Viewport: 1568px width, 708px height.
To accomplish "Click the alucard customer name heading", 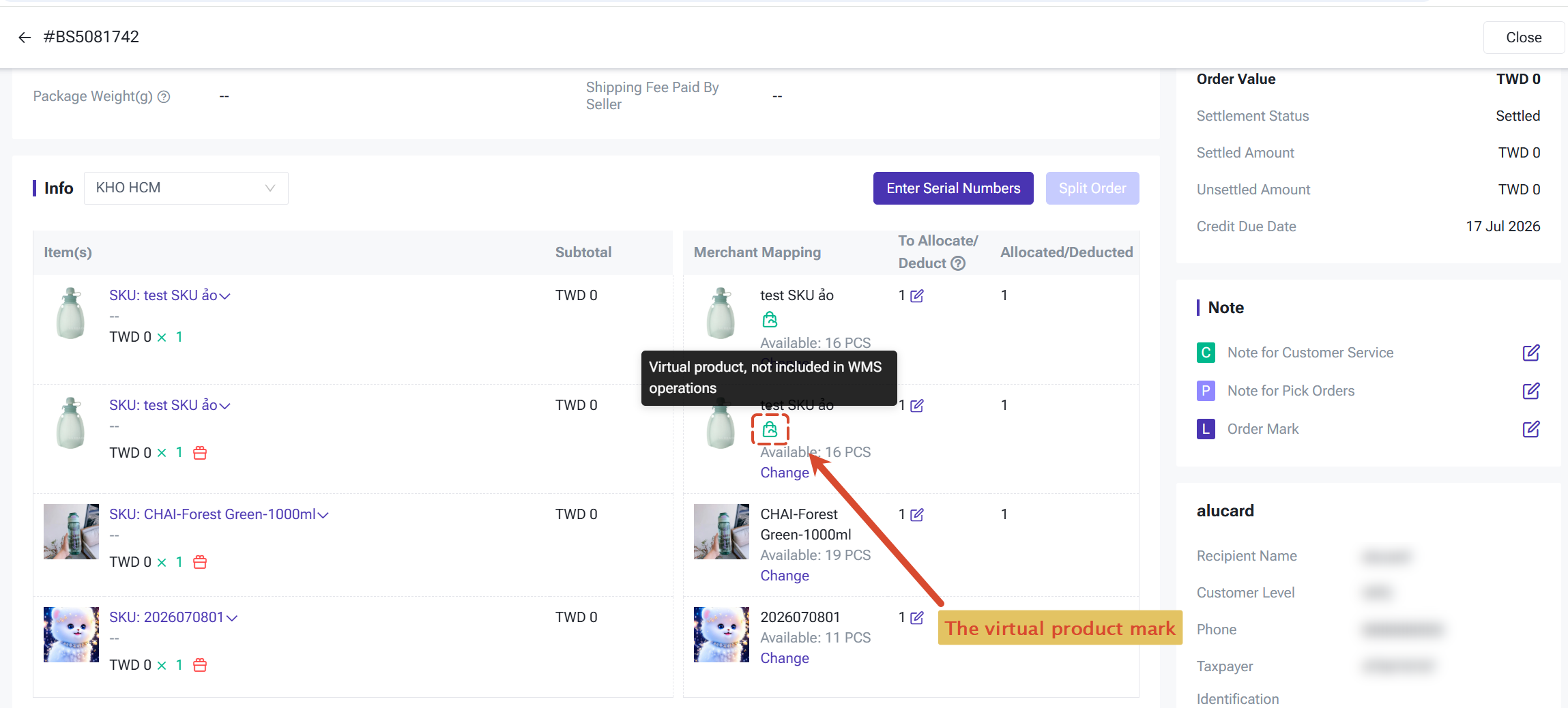I will click(x=1225, y=511).
